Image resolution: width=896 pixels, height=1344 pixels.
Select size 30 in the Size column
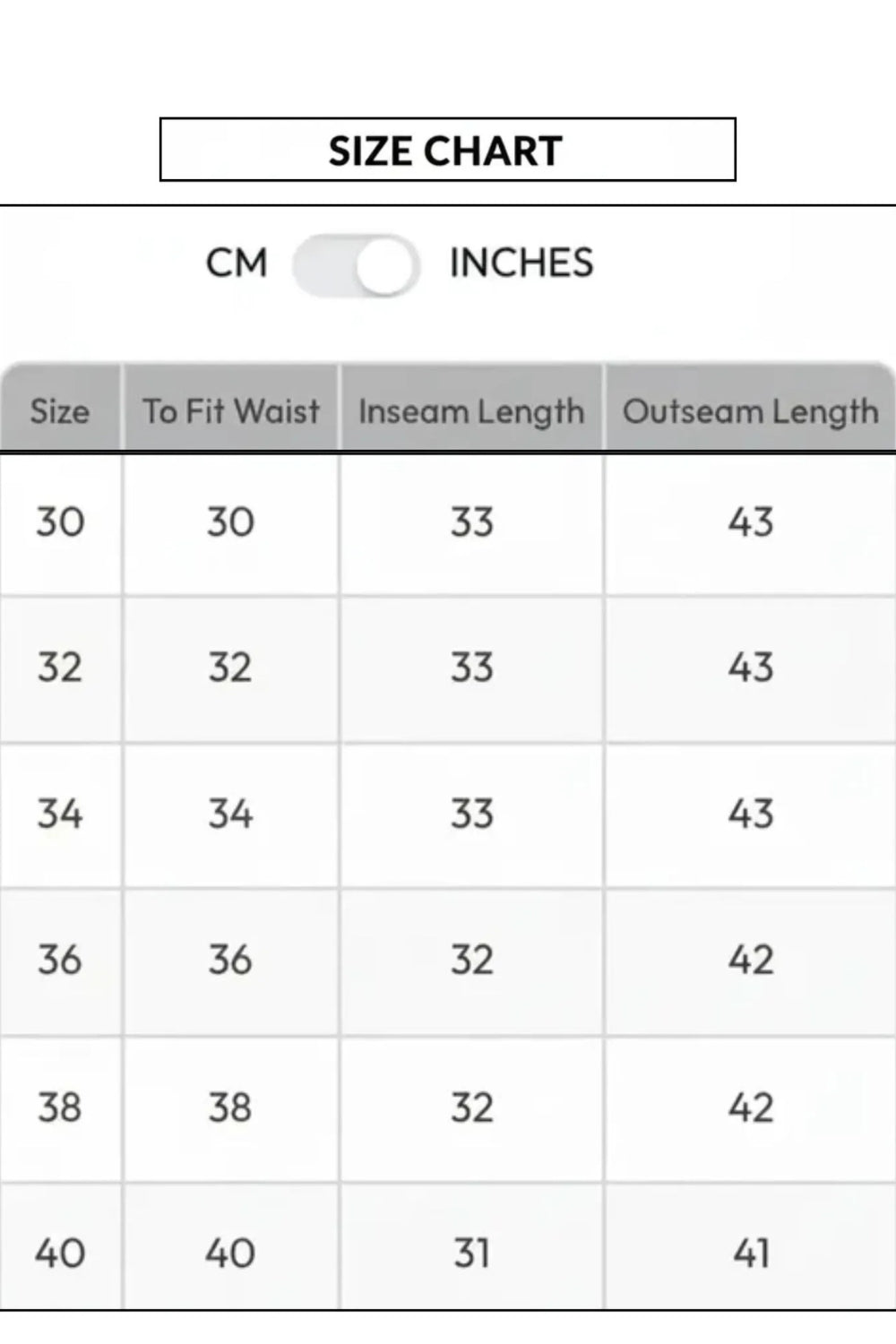[x=60, y=522]
